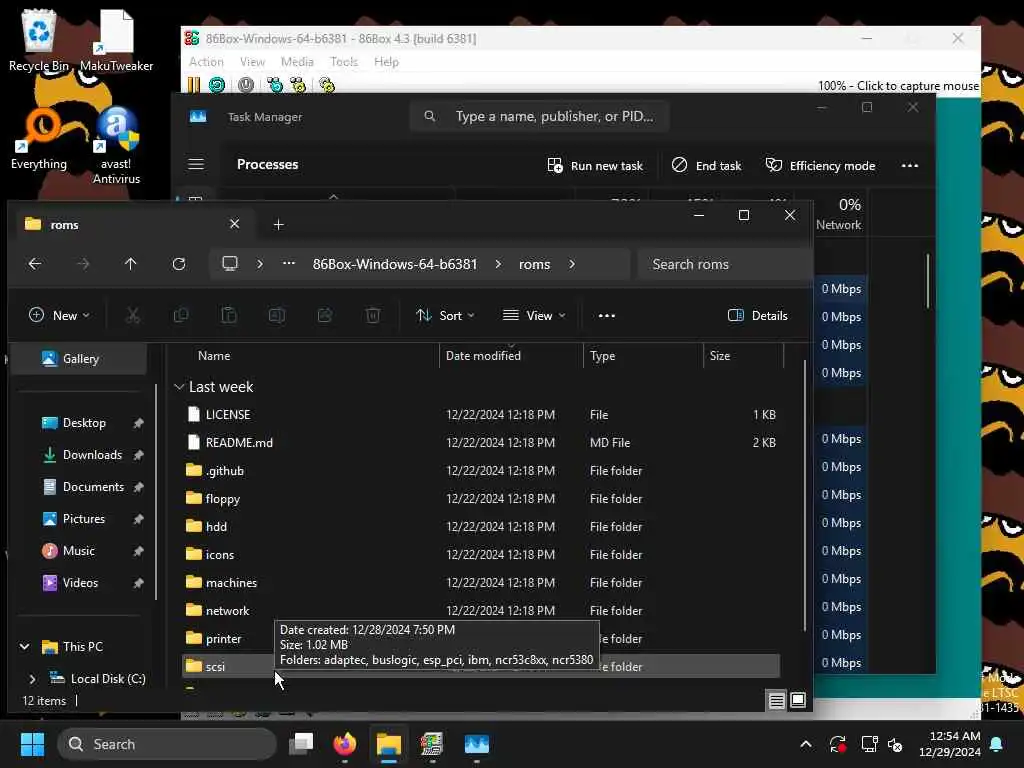This screenshot has width=1024, height=768.
Task: Click the Search roms field
Action: pos(725,264)
